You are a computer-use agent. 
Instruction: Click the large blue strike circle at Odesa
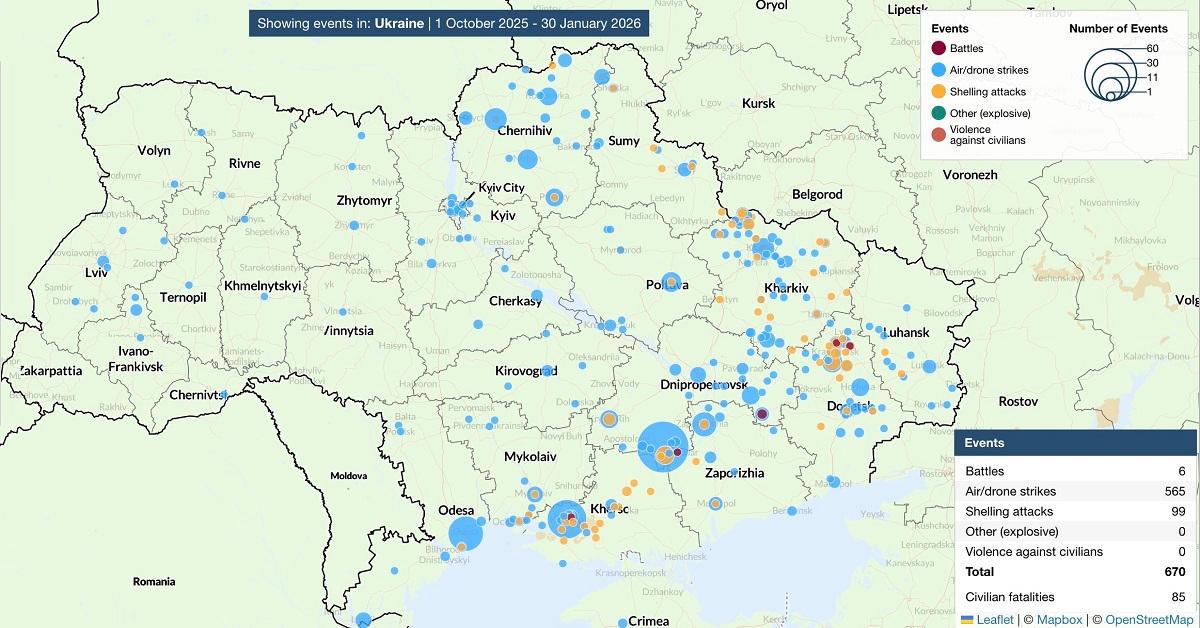[x=465, y=534]
